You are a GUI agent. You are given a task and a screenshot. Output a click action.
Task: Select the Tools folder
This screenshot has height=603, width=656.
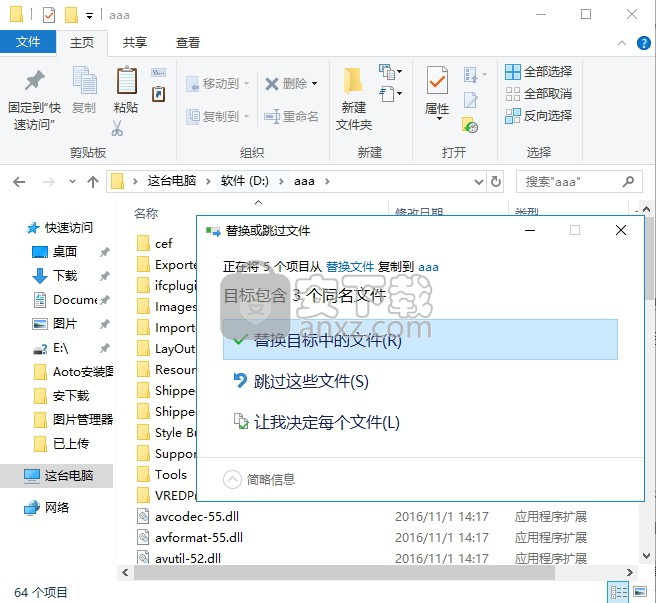171,475
